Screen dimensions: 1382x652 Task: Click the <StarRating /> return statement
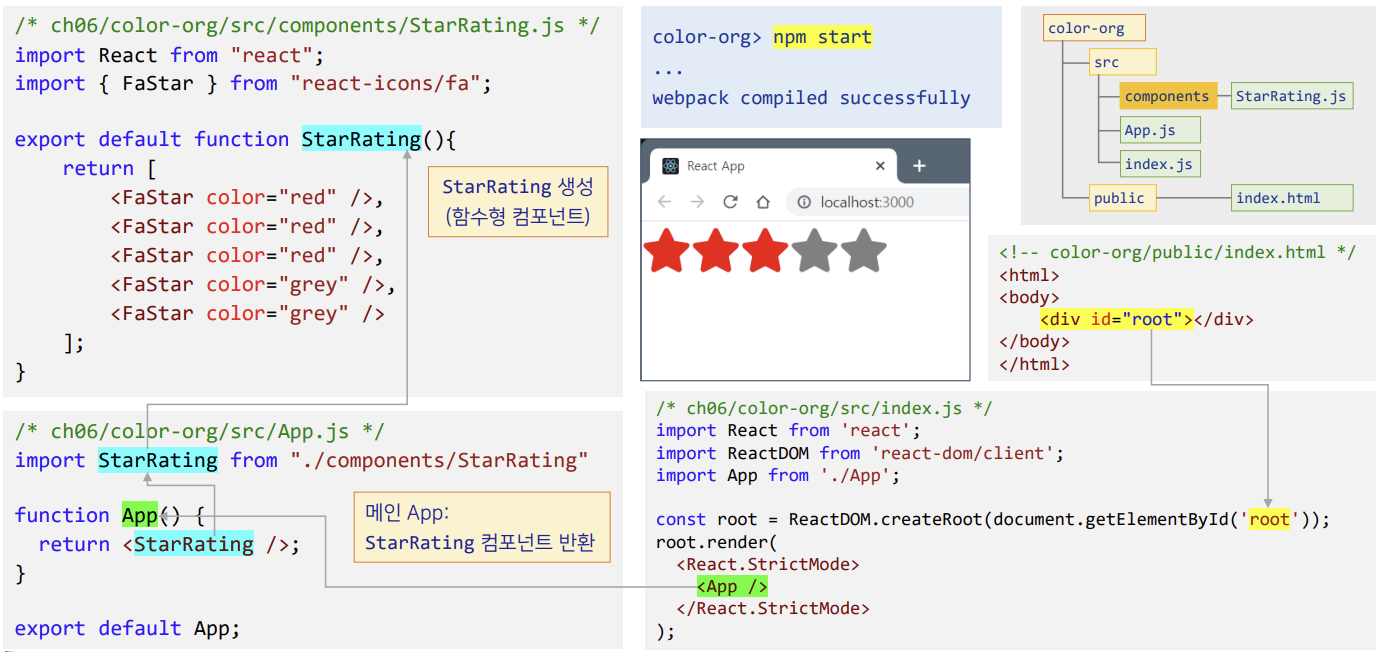[x=169, y=544]
